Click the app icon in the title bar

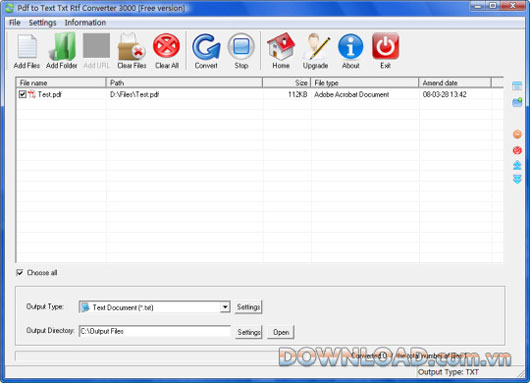click(10, 8)
